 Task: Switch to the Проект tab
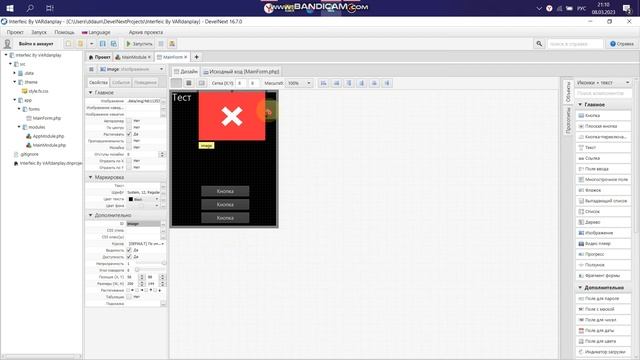coord(100,57)
